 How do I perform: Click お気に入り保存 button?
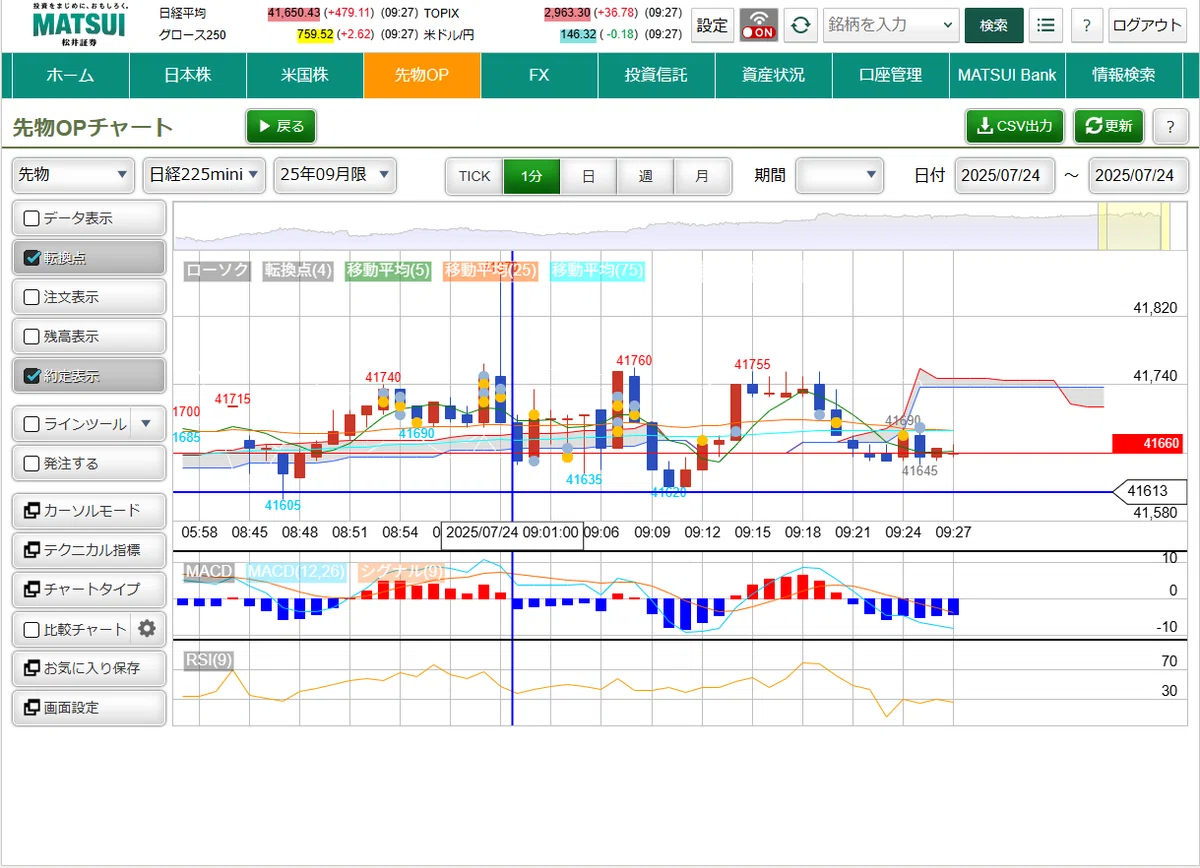pyautogui.click(x=89, y=668)
